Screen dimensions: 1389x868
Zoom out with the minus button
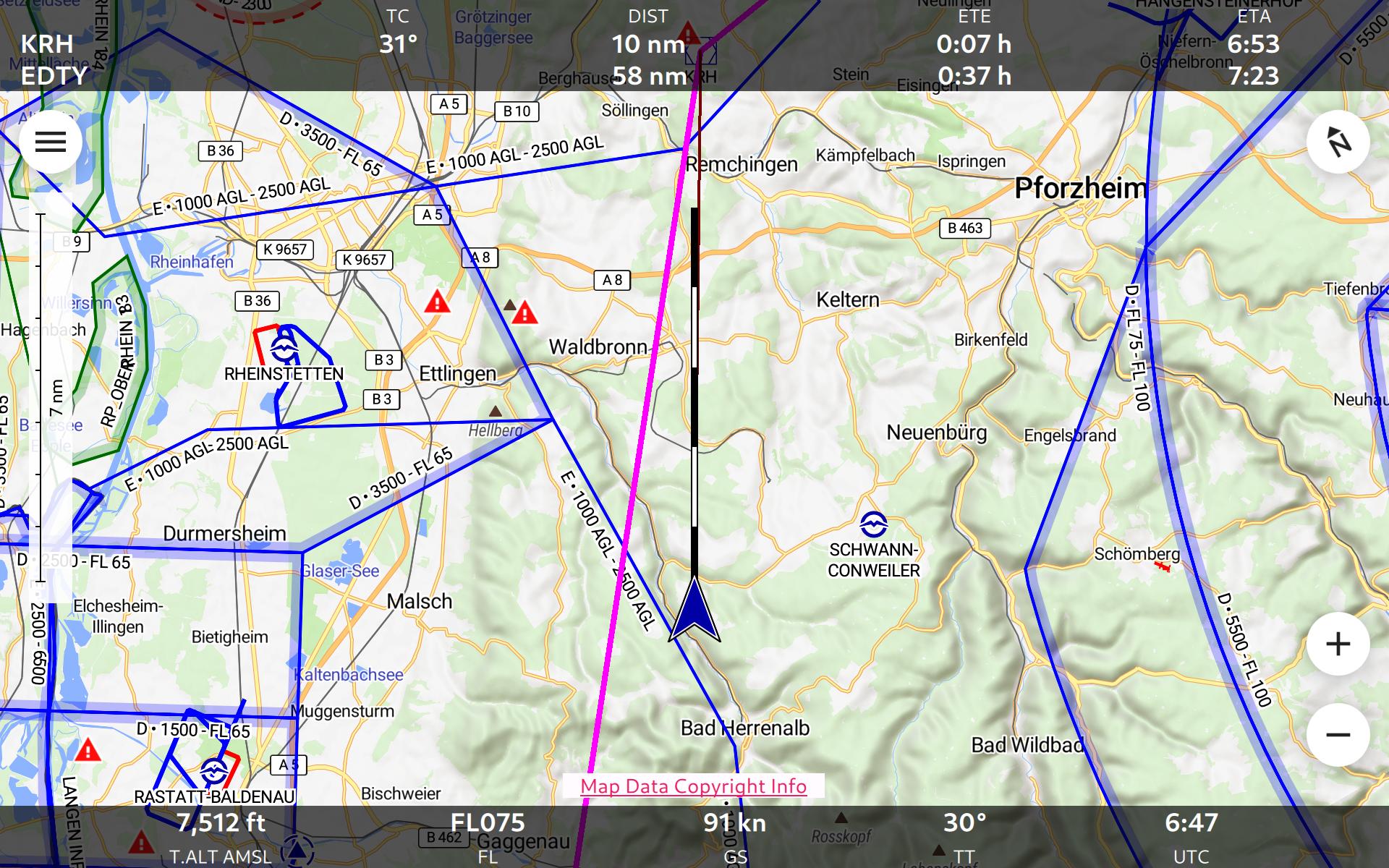(x=1338, y=735)
